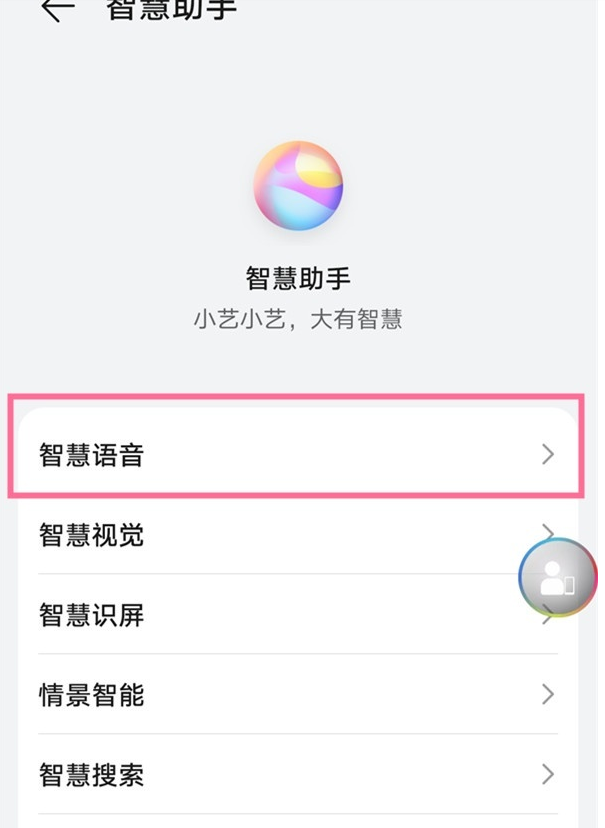Click the 智慧搜索 row's empty middle area
Image resolution: width=605 pixels, height=828 pixels.
(x=338, y=774)
